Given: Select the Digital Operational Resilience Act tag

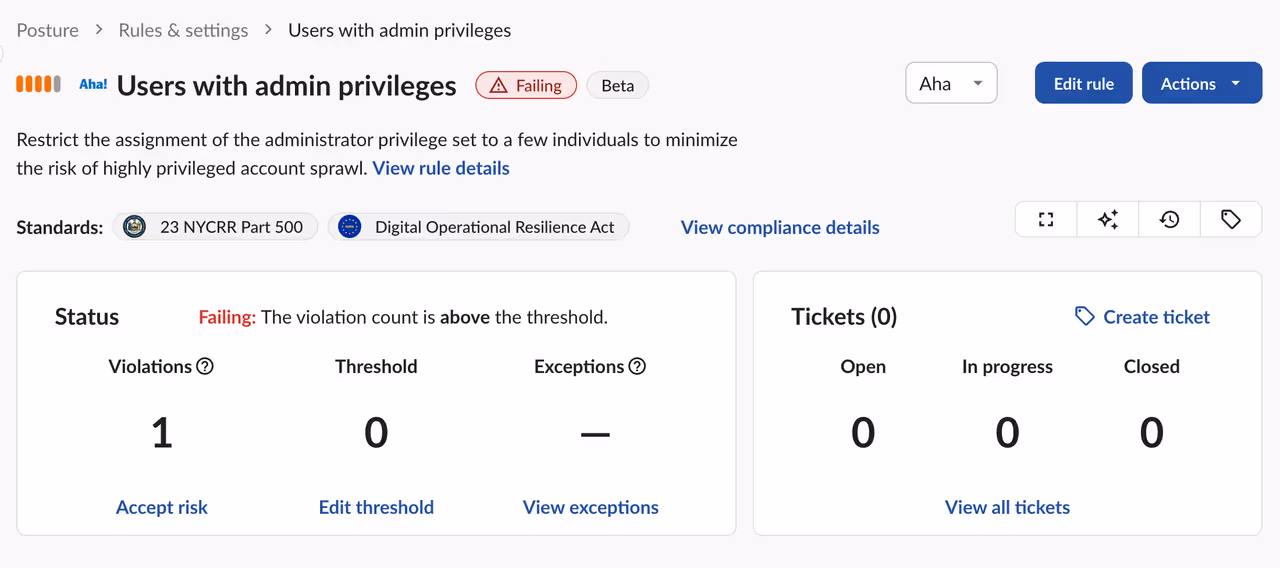Looking at the screenshot, I should pyautogui.click(x=479, y=227).
